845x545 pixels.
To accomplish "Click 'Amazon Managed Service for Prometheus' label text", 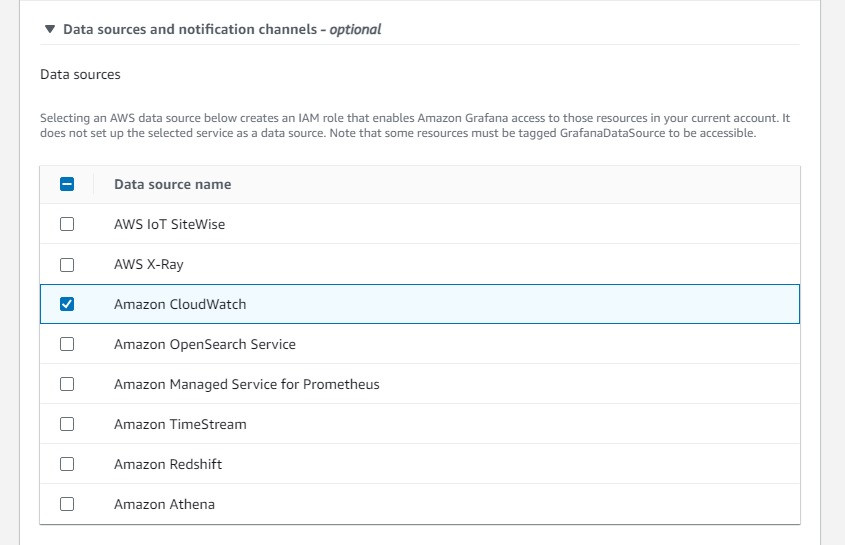I will pyautogui.click(x=247, y=384).
